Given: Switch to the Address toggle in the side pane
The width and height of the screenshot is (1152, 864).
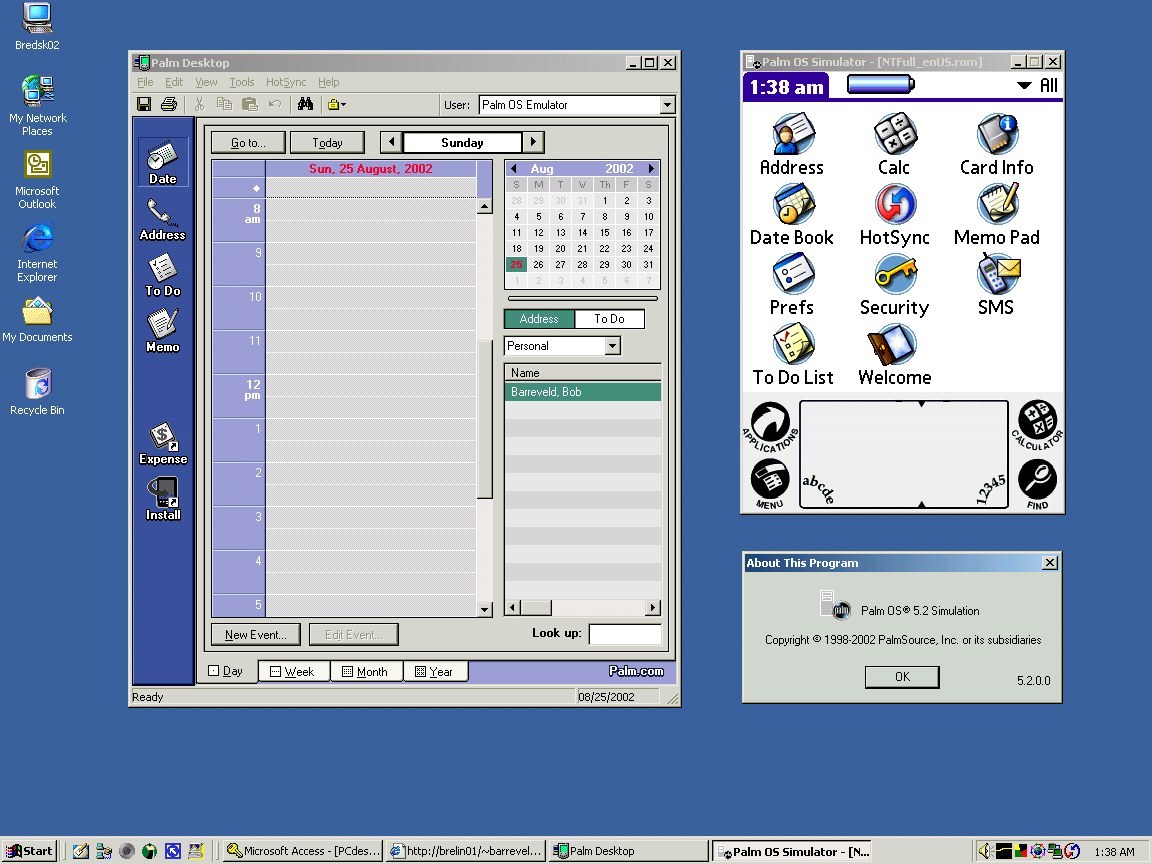Looking at the screenshot, I should [539, 319].
